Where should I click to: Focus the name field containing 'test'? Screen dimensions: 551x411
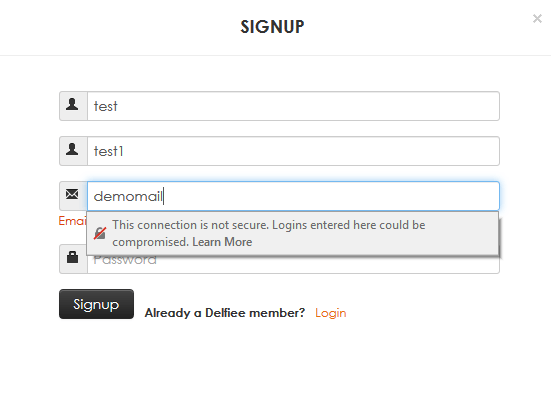coord(293,106)
